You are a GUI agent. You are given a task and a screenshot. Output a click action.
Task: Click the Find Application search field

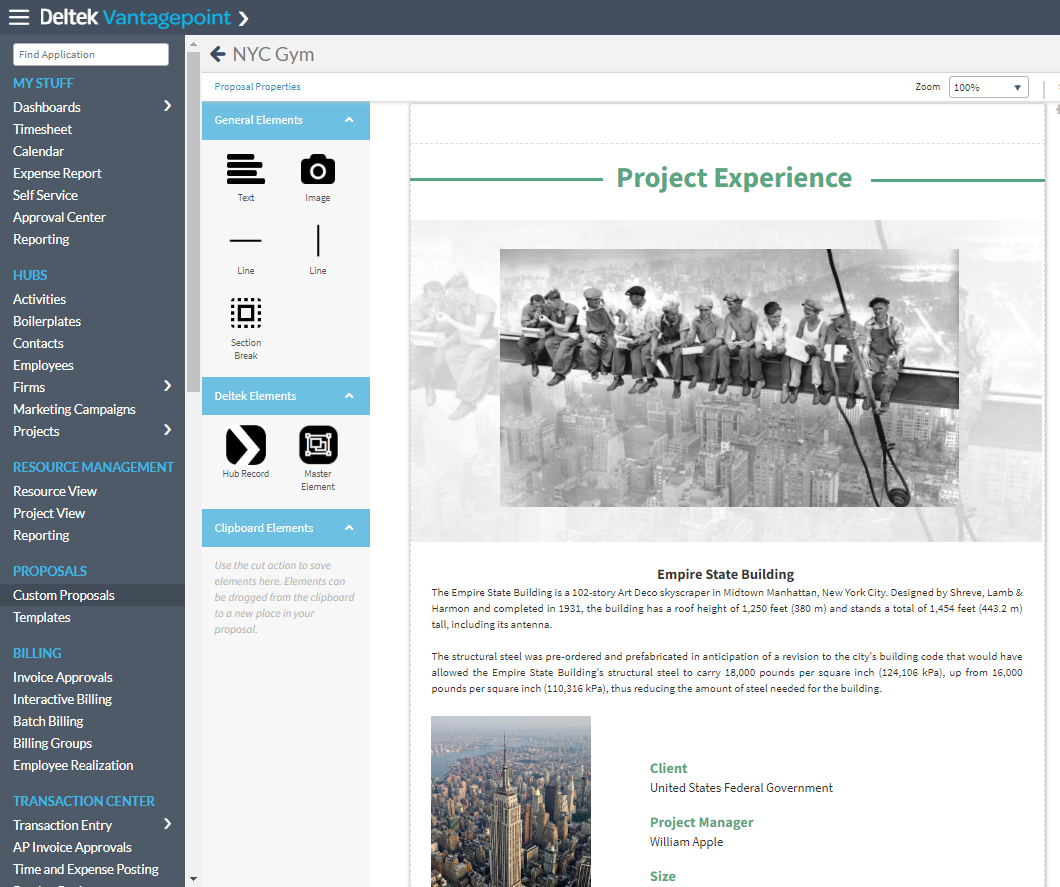tap(91, 54)
